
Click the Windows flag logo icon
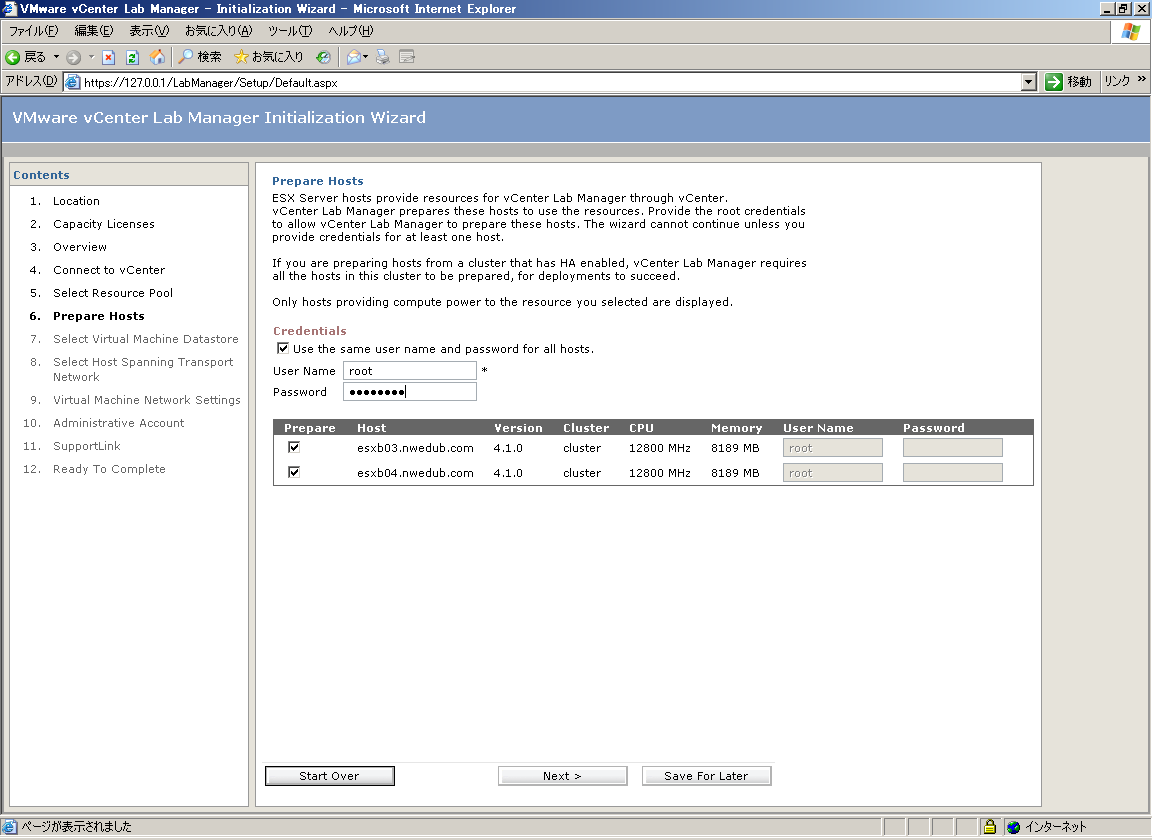(1131, 32)
